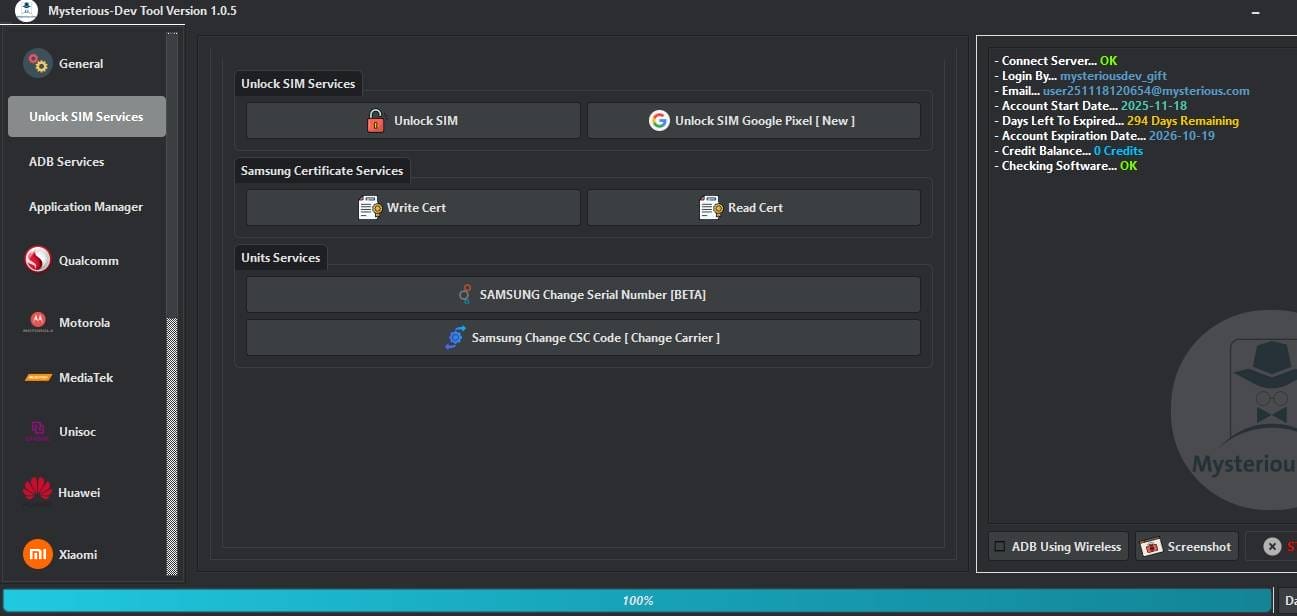Start SAMSUNG Change Serial Number BETA
This screenshot has height=616, width=1297.
tap(583, 294)
